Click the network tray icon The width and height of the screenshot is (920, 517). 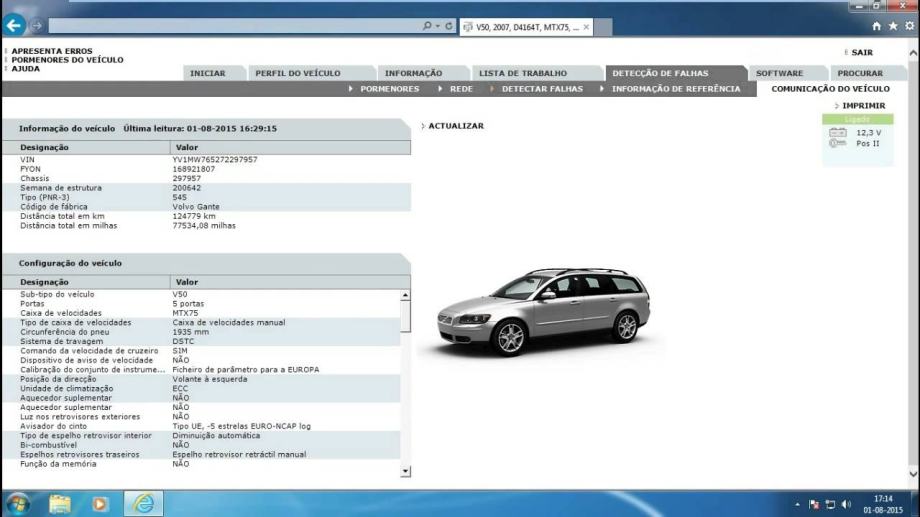pos(830,504)
